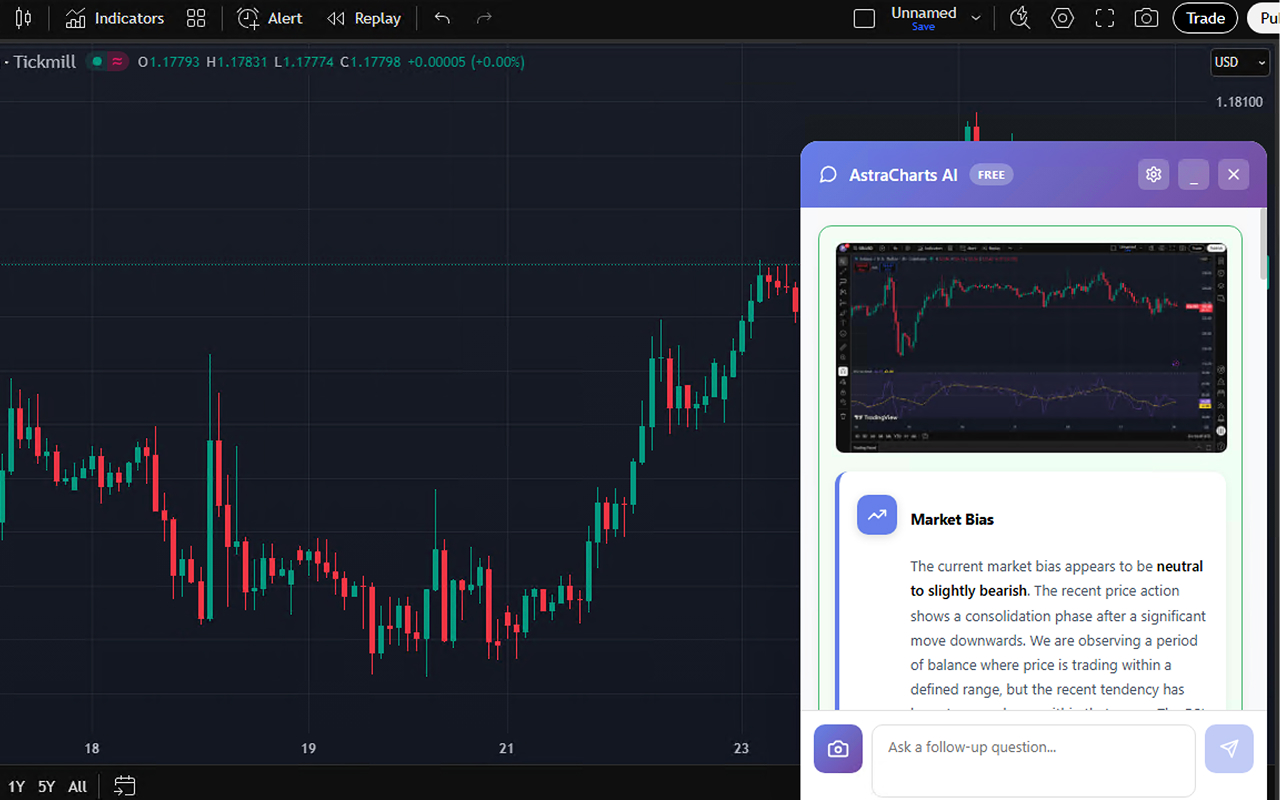Expand the layout dropdown arrow next to Unnamed
This screenshot has height=800, width=1280.
click(976, 18)
